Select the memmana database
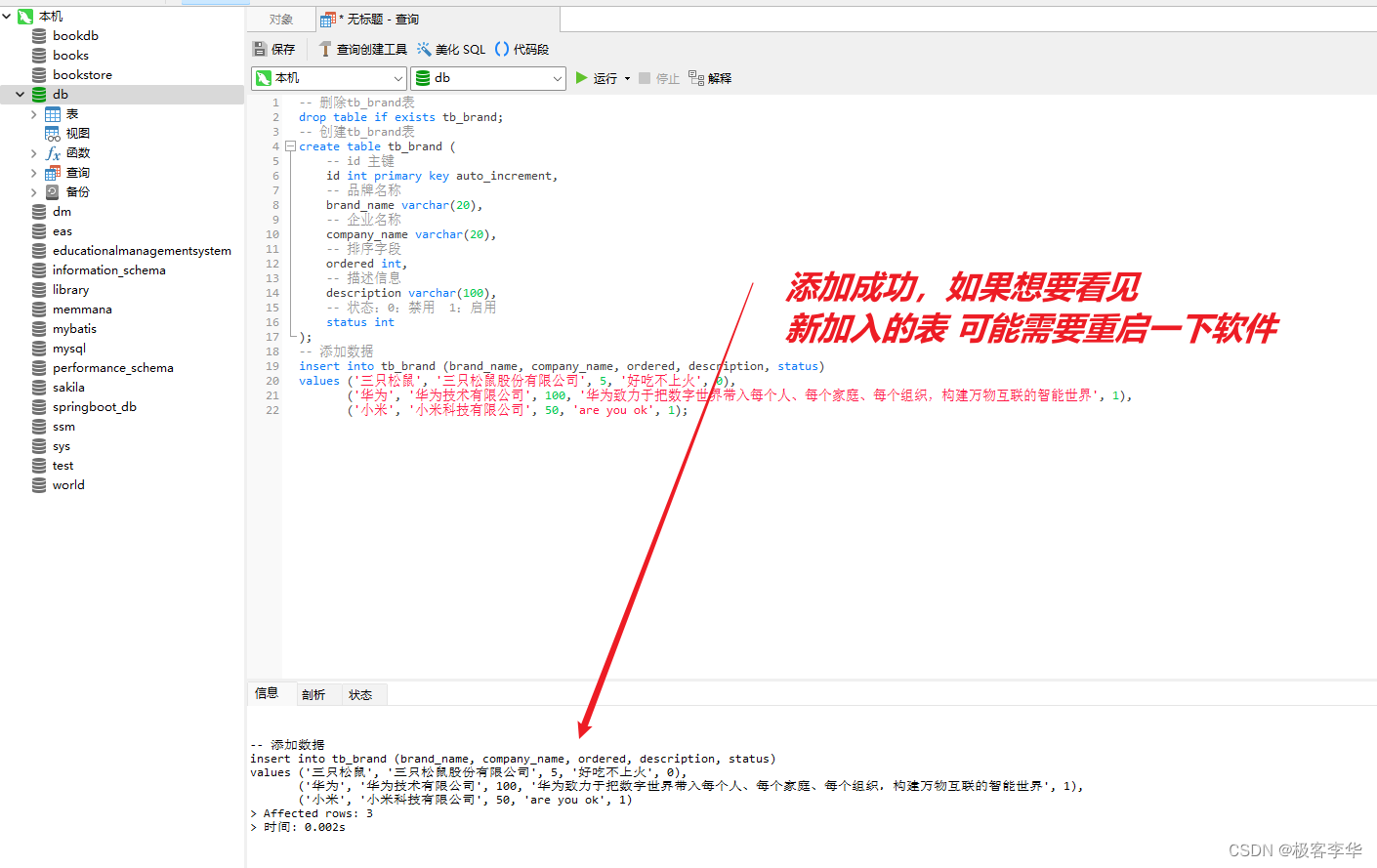This screenshot has height=868, width=1377. (82, 310)
